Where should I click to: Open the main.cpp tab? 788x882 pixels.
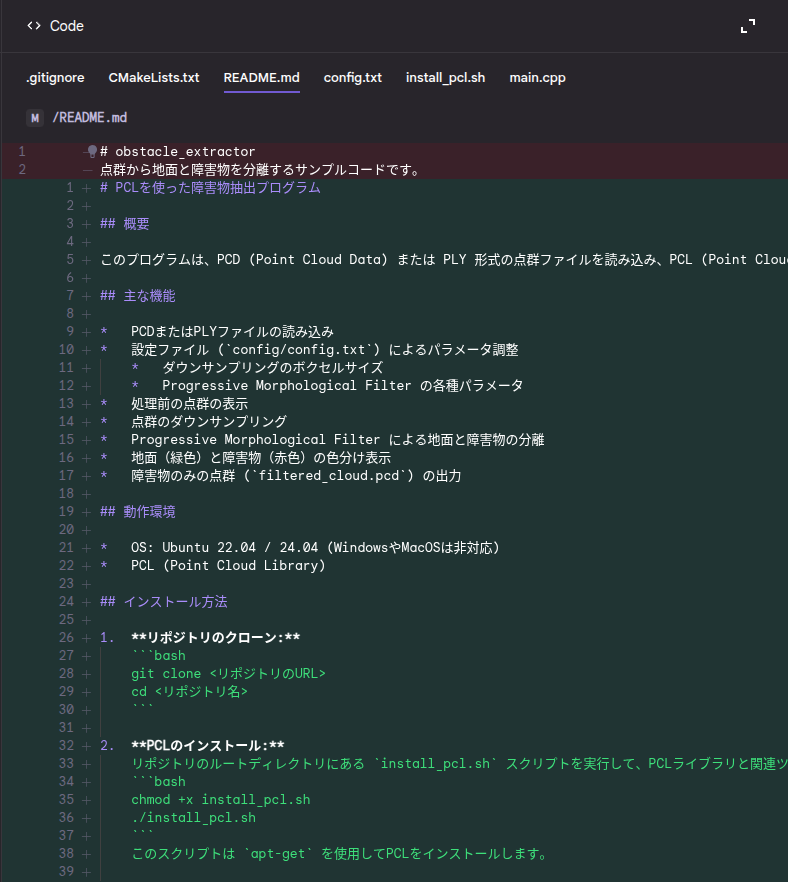(538, 78)
